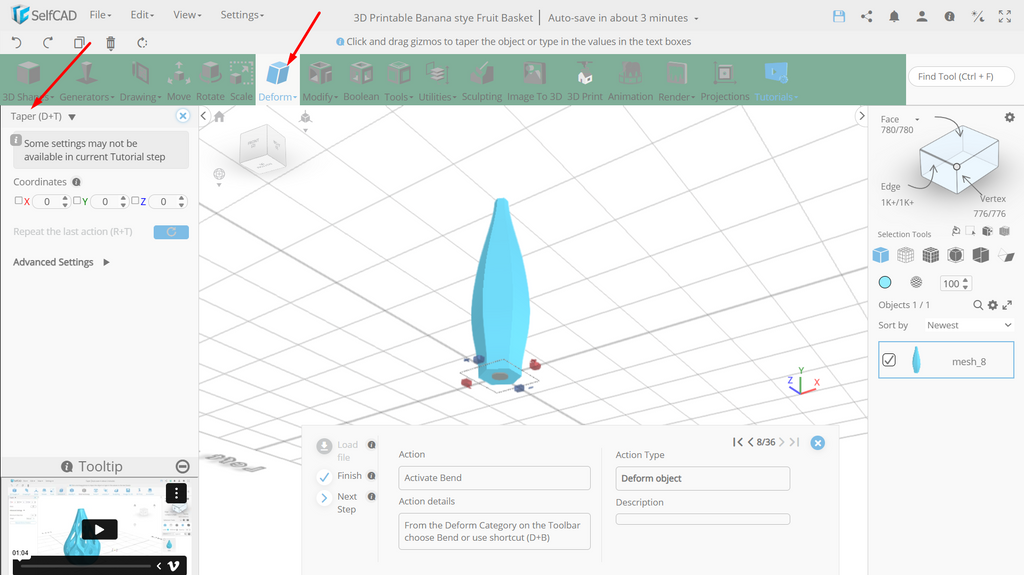
Task: Click the share icon in header
Action: pos(867,17)
